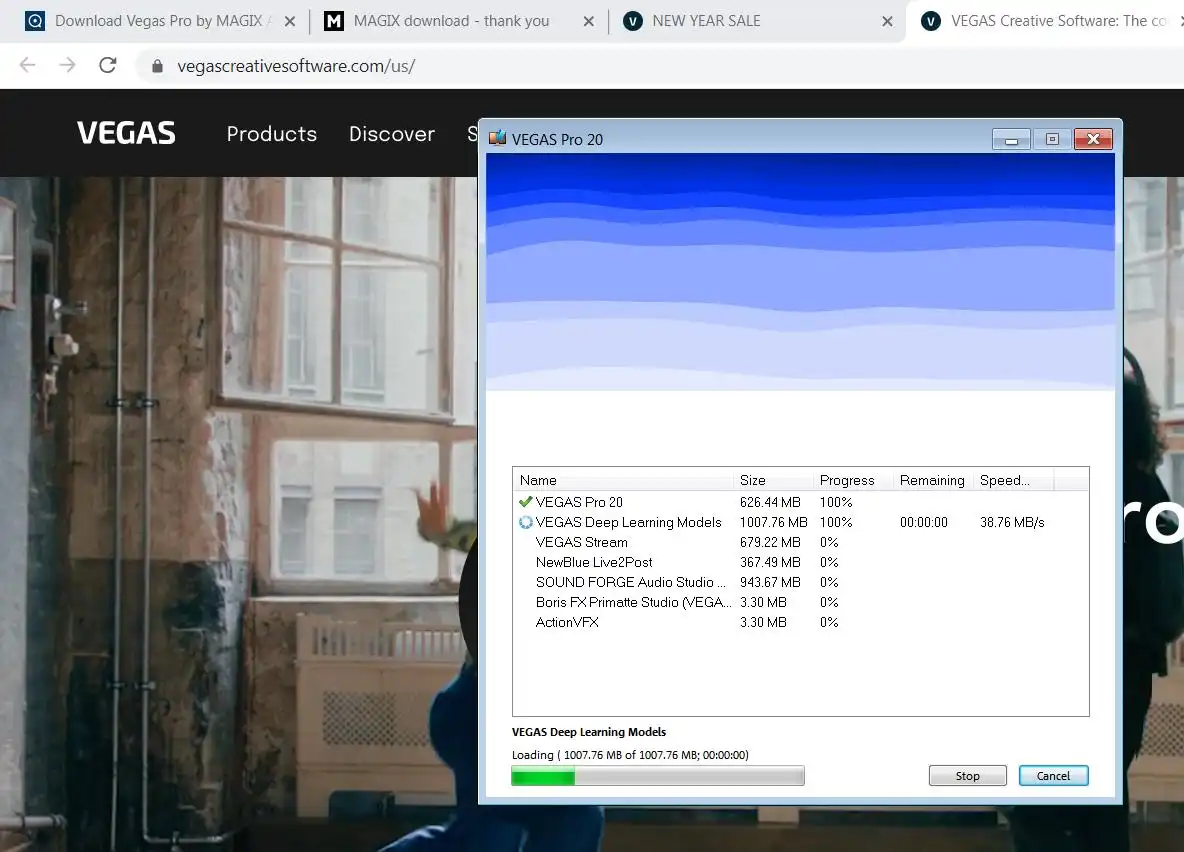Click the MAGIX tab favicon

point(334,21)
